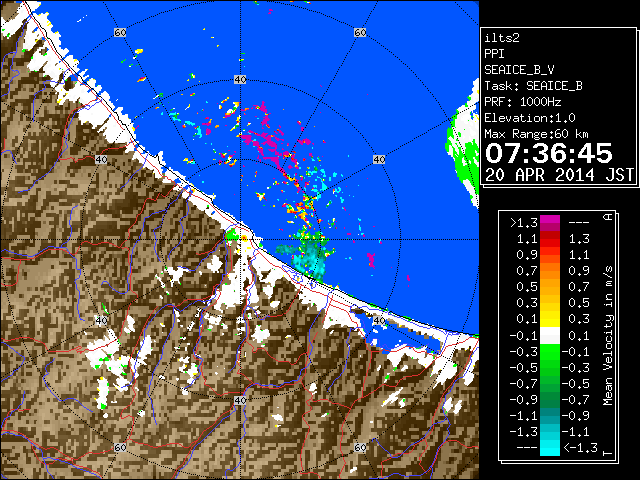Viewport: 640px width, 480px height.
Task: Click the 60 km ring label in the northwest
Action: click(120, 32)
